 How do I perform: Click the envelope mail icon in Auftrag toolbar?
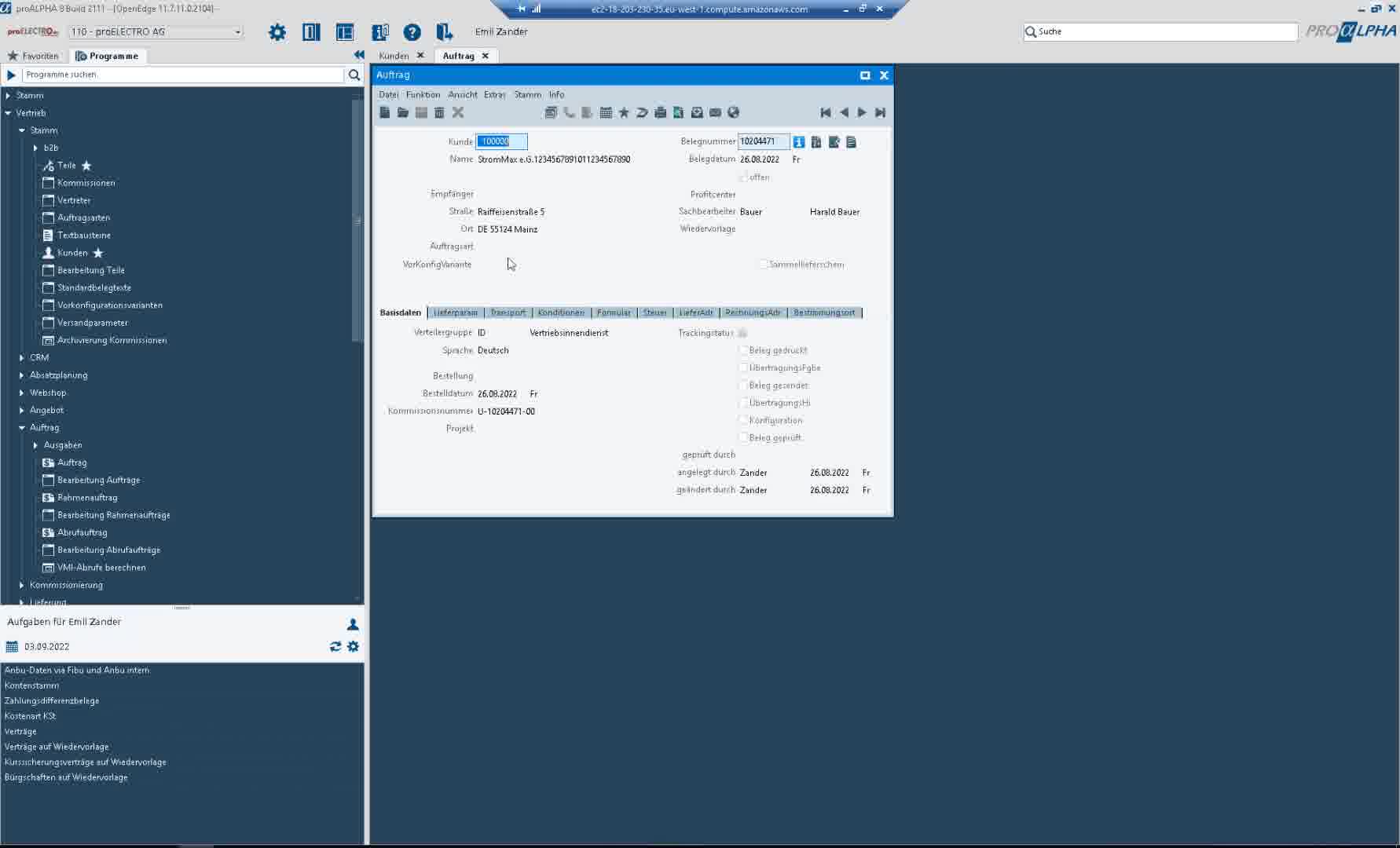coord(715,112)
